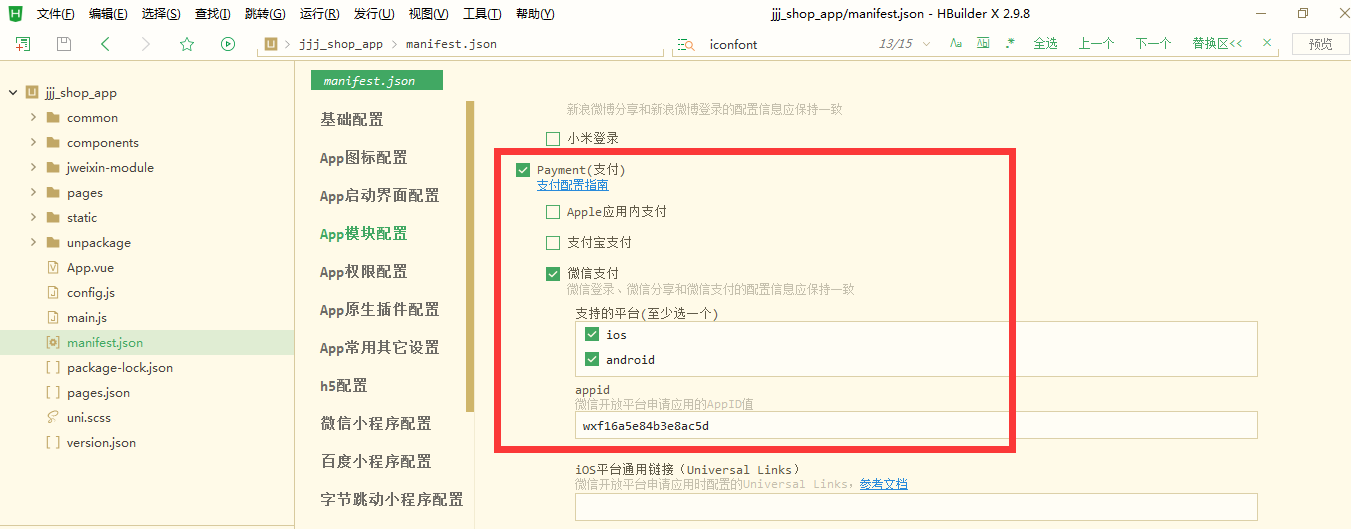Toggle the Aa case-sensitive search icon

pyautogui.click(x=957, y=44)
